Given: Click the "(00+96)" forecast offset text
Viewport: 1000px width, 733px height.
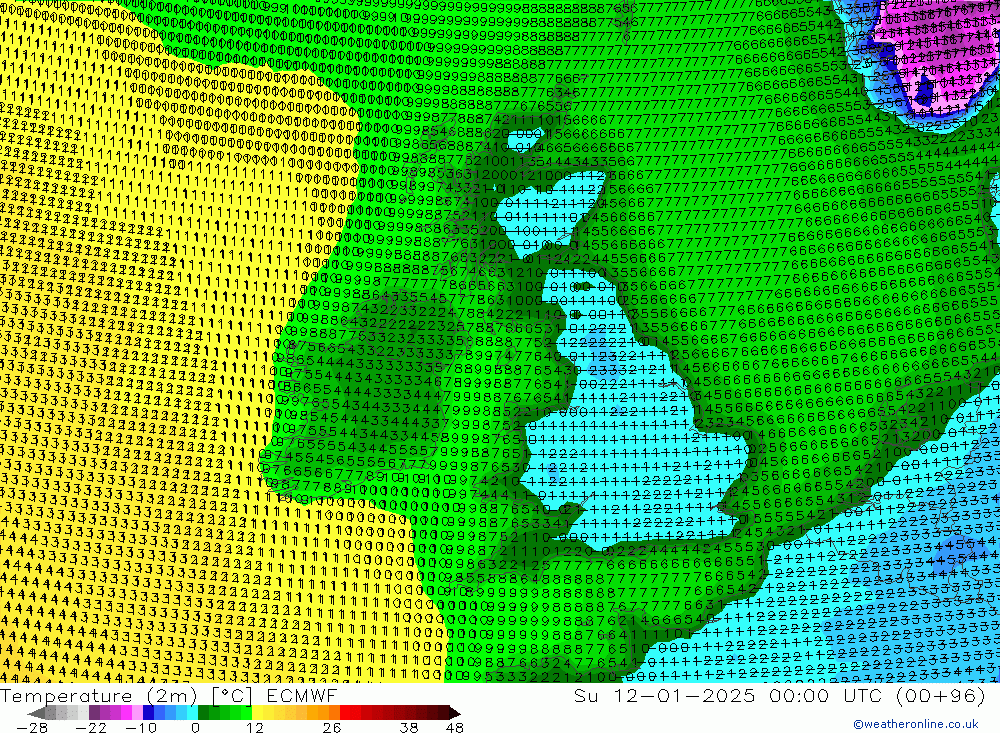Looking at the screenshot, I should (x=941, y=696).
